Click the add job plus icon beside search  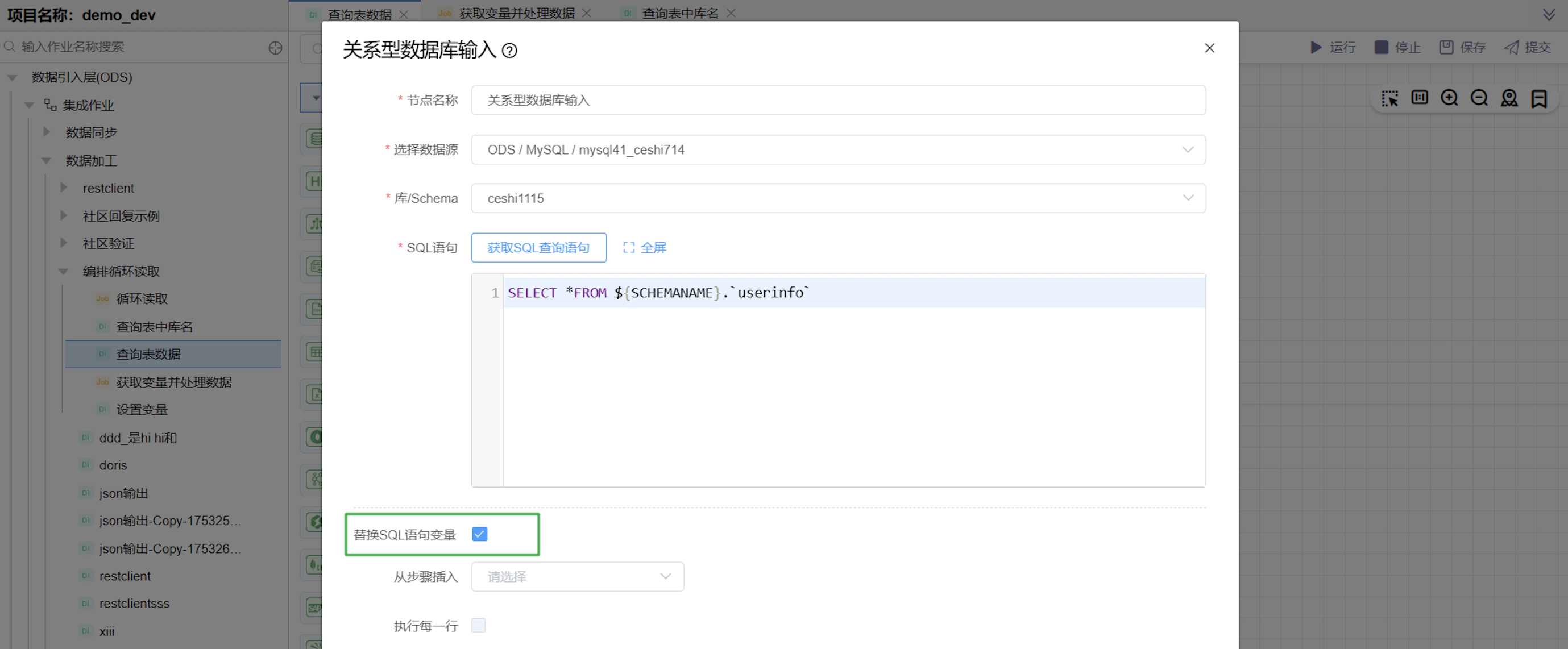[275, 47]
